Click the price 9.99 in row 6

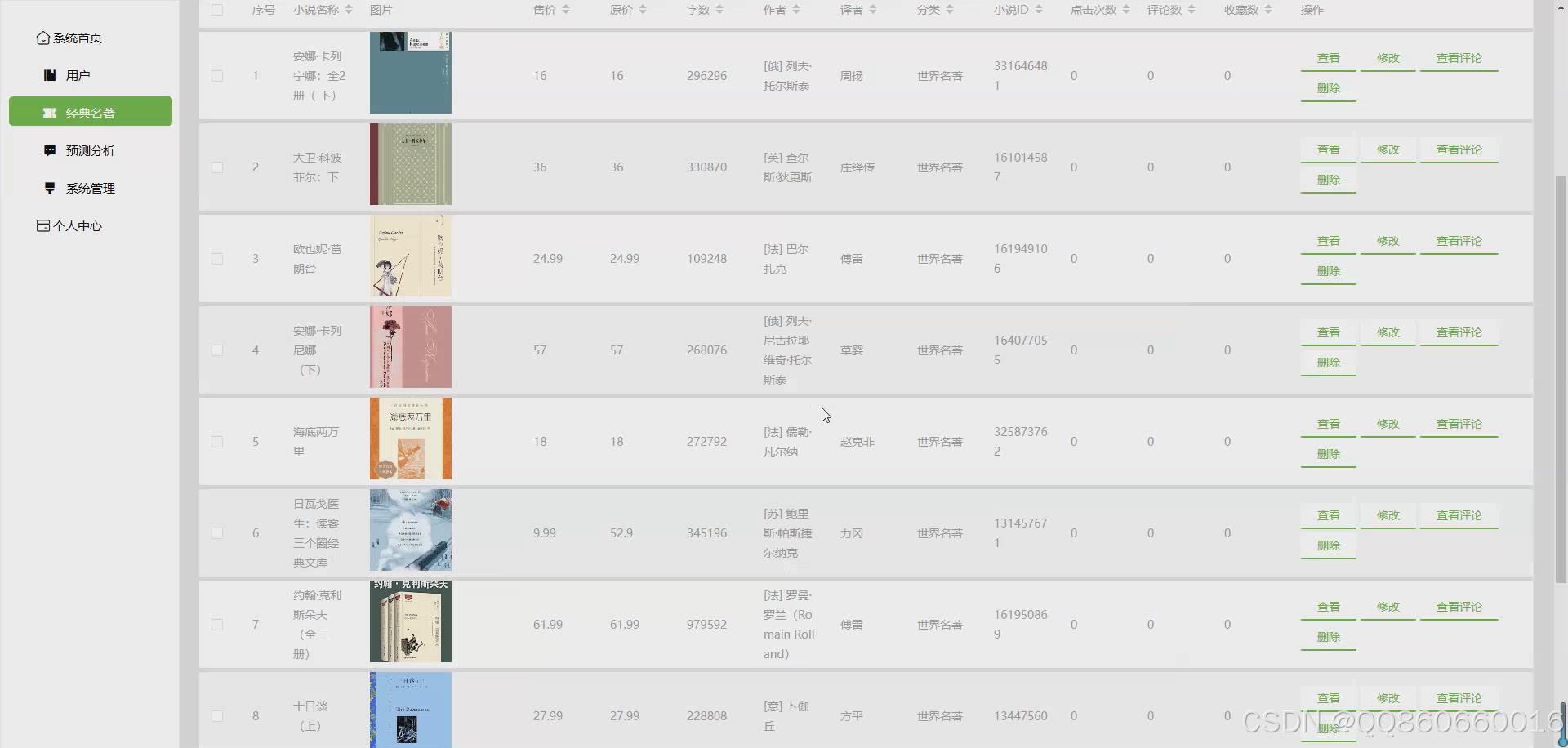pos(545,533)
